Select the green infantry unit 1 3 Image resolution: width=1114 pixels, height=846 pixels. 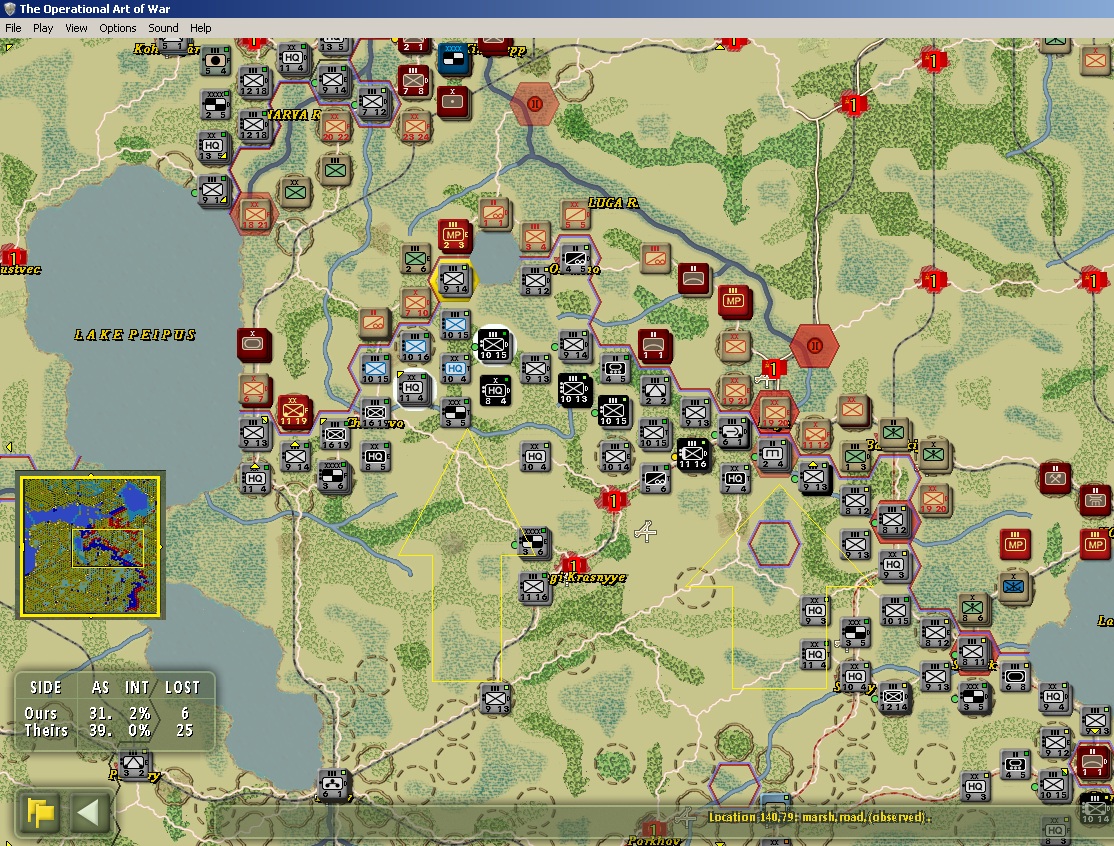pos(855,456)
